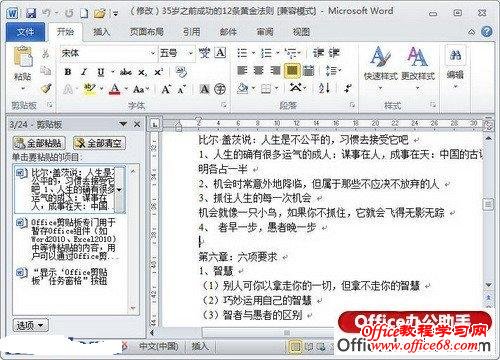Click the Grow Font icon
The width and height of the screenshot is (500, 360).
tap(166, 89)
